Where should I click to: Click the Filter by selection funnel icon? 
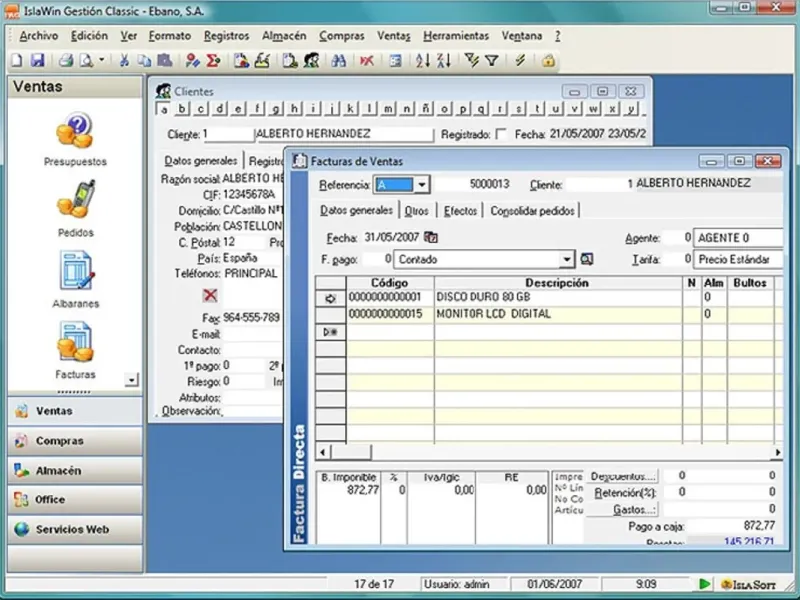[471, 61]
